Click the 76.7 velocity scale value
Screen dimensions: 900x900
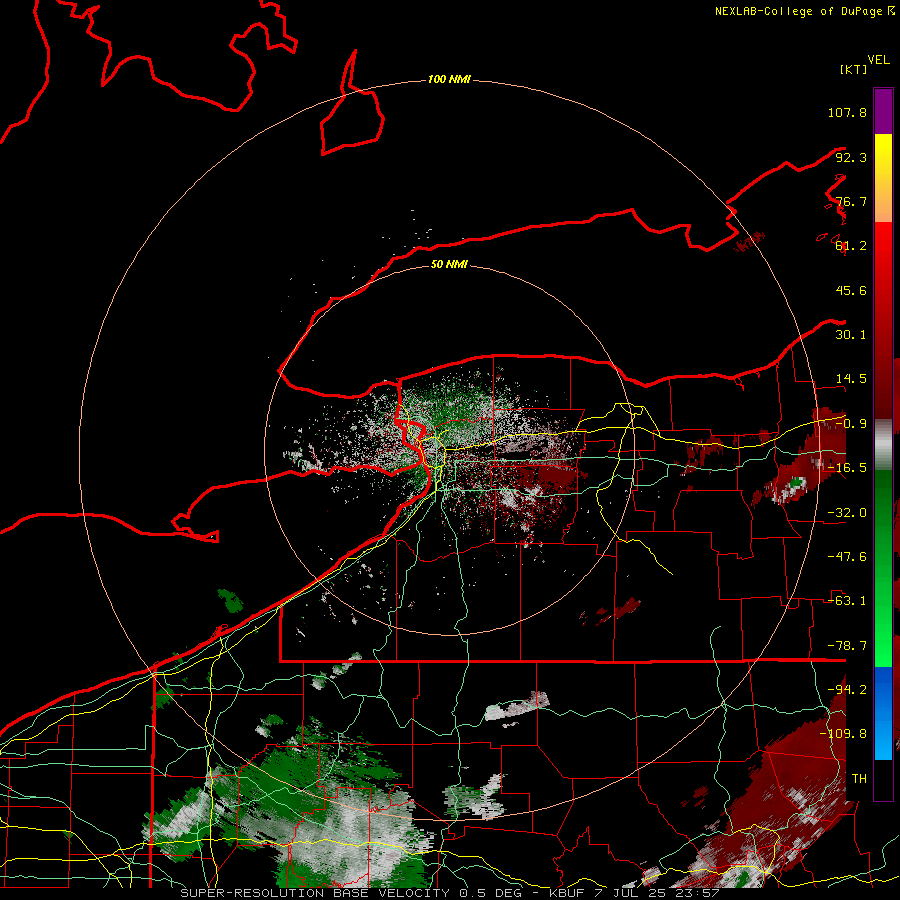tap(851, 201)
